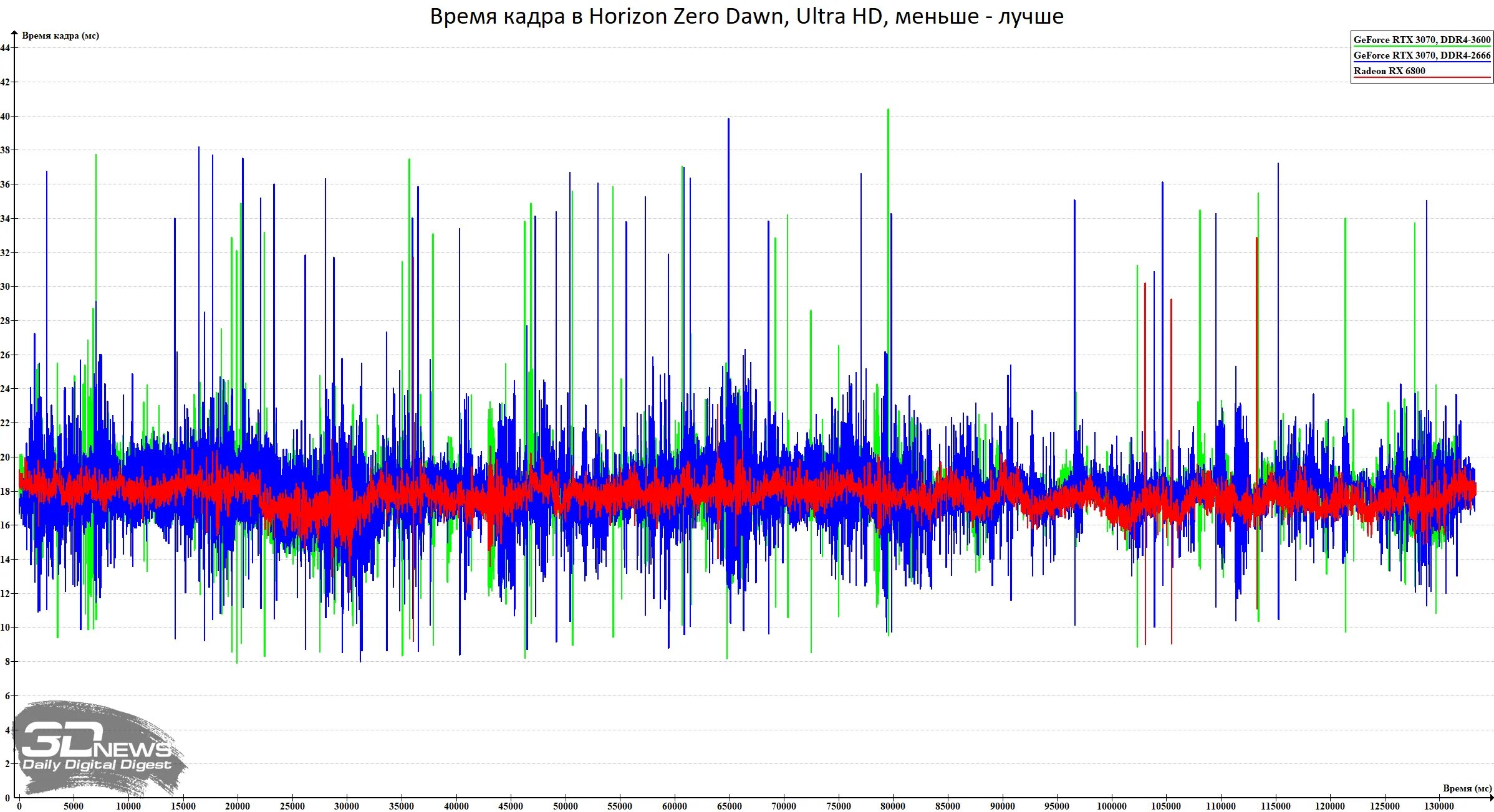Click Y-axis tick value 44
Screen dimensions: 1494x812
[x=5, y=48]
